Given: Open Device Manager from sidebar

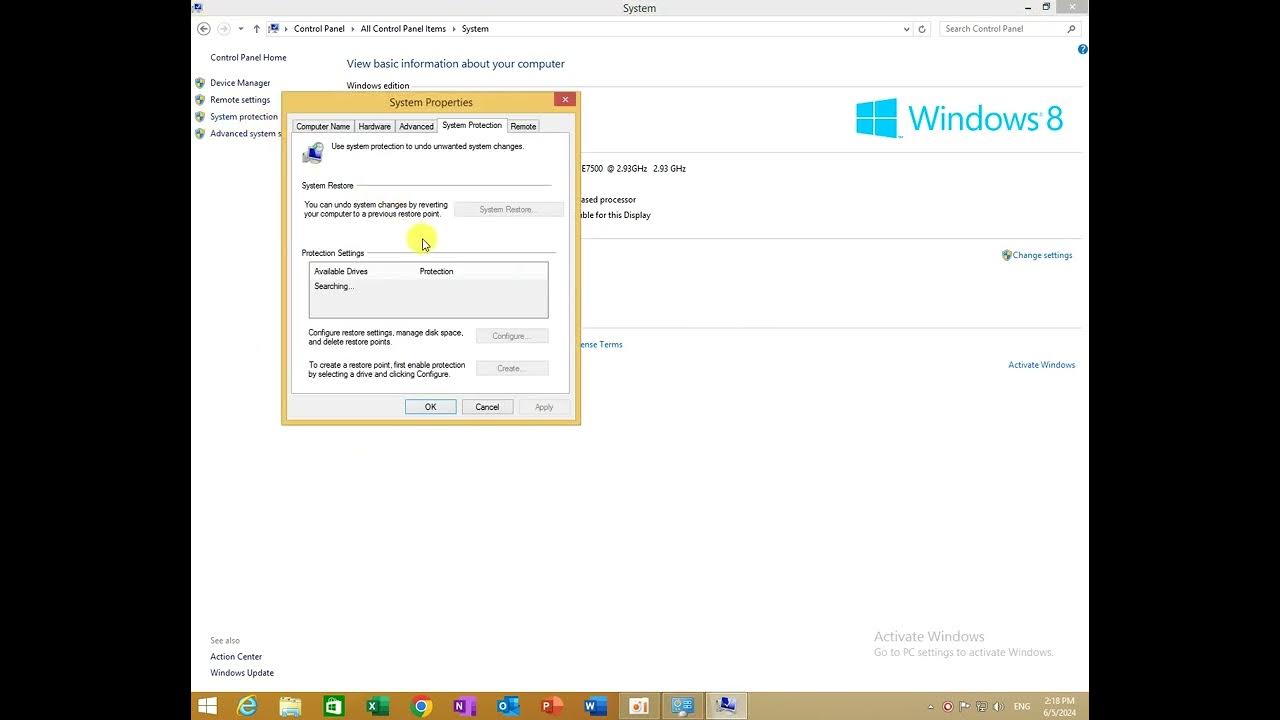Looking at the screenshot, I should point(240,83).
